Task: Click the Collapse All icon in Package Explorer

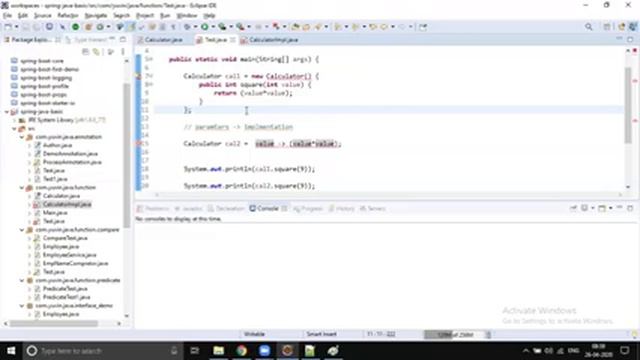Action: [85, 52]
